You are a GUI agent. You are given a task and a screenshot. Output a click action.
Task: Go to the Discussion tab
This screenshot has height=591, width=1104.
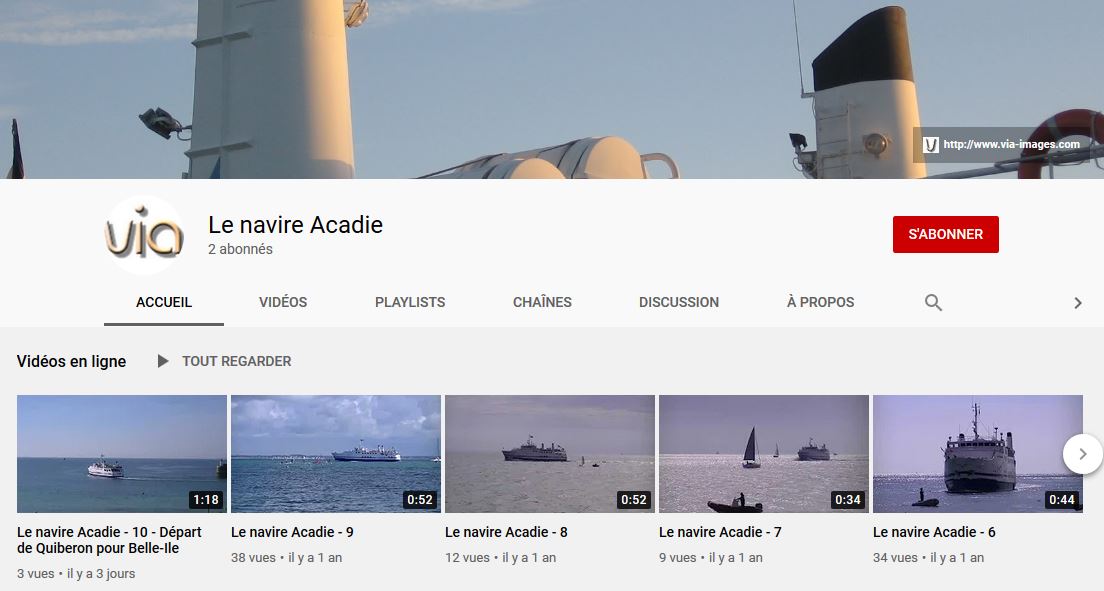click(x=679, y=302)
